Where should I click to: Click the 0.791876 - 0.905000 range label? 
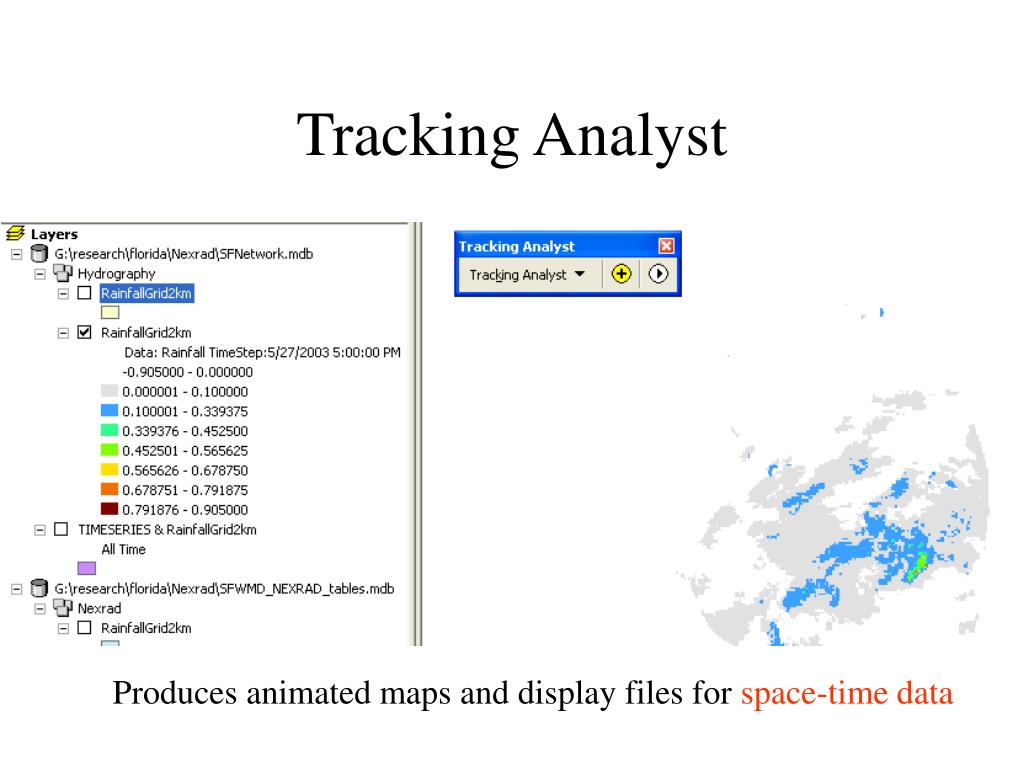point(185,509)
